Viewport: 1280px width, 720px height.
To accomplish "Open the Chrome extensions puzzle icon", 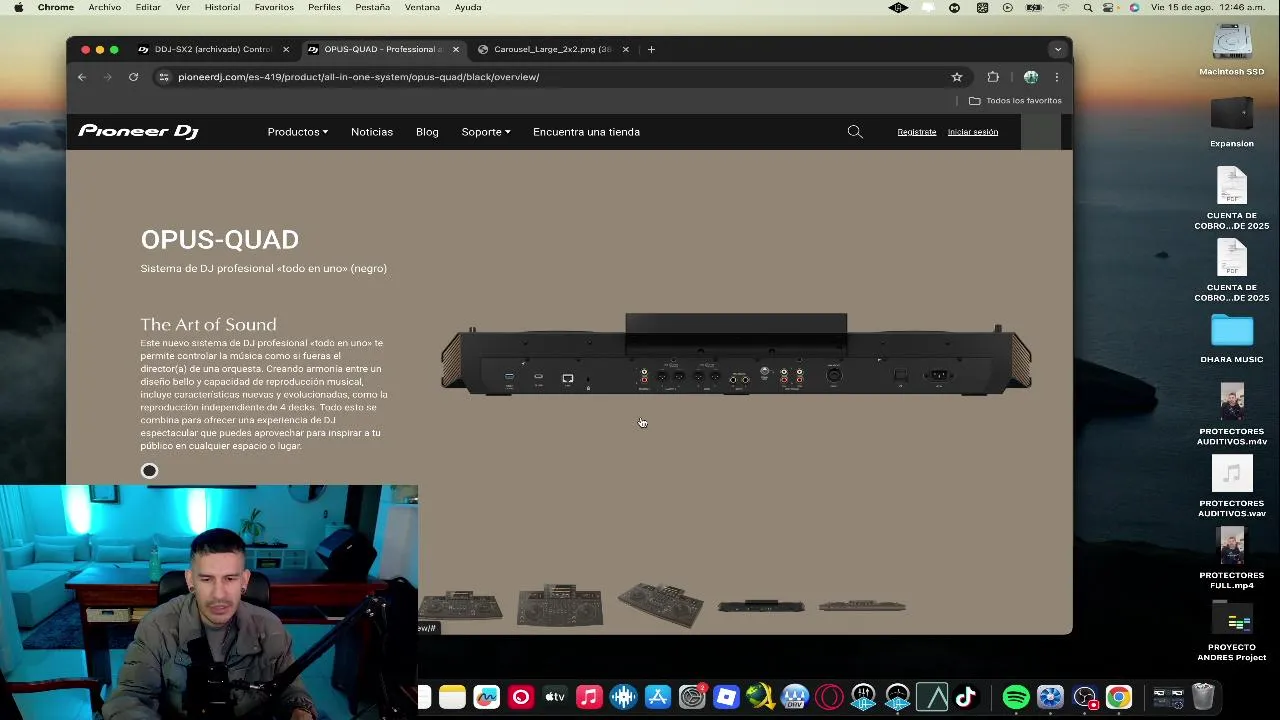I will point(993,77).
